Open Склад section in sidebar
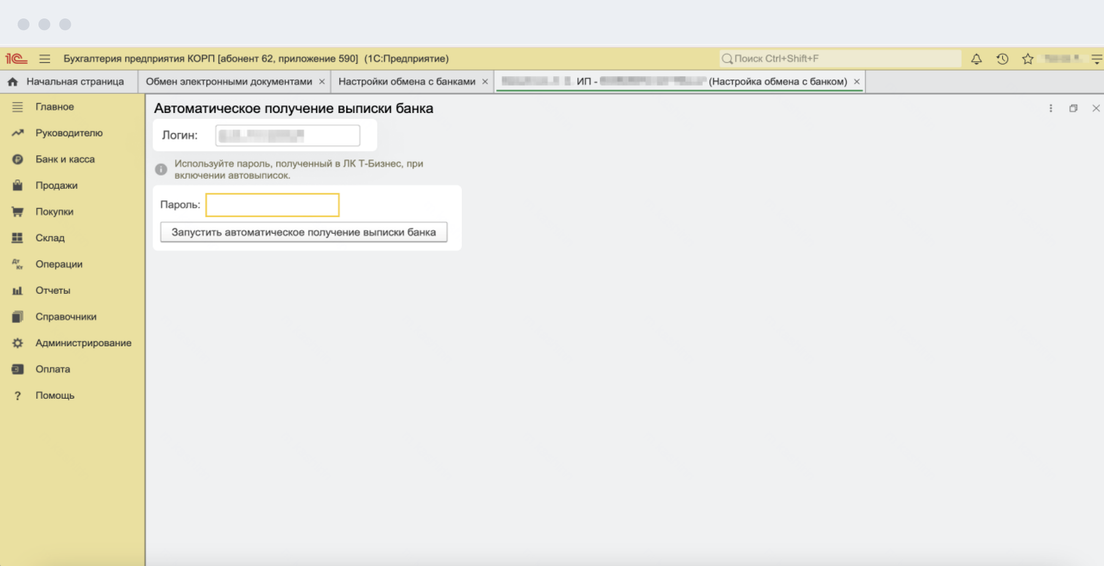The width and height of the screenshot is (1104, 566). (50, 238)
